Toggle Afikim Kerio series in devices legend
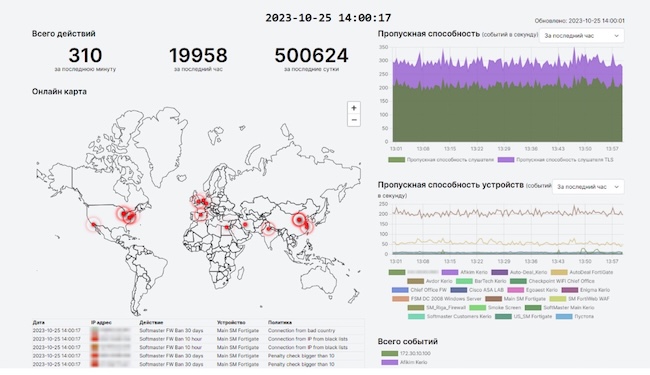This screenshot has height=375, width=650. (465, 272)
